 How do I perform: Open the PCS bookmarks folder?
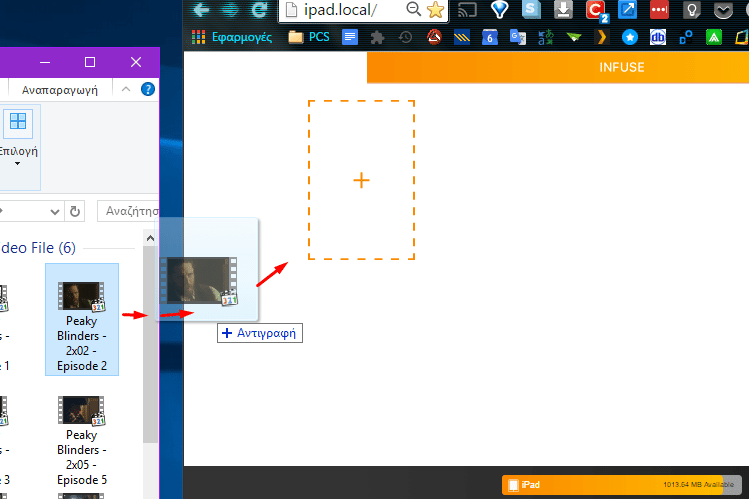tap(309, 37)
